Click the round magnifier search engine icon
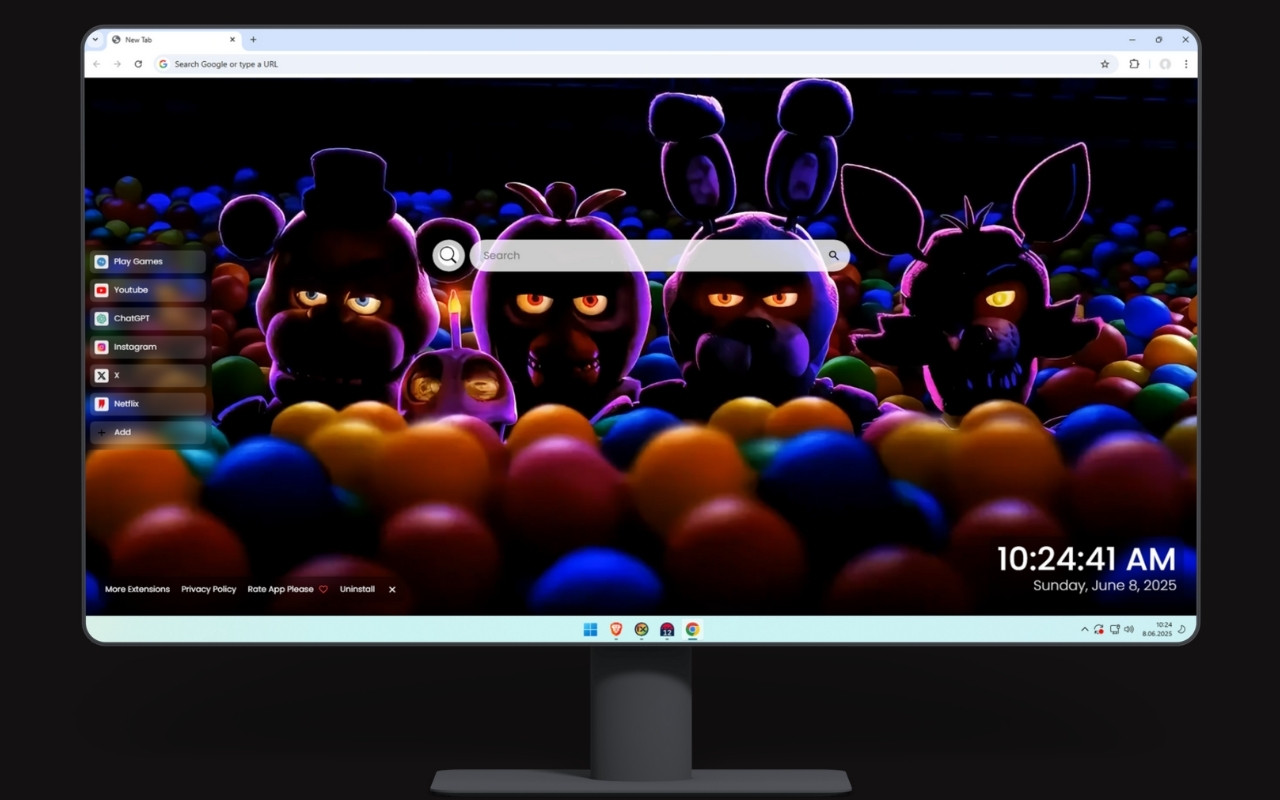Viewport: 1280px width, 800px height. pos(448,255)
